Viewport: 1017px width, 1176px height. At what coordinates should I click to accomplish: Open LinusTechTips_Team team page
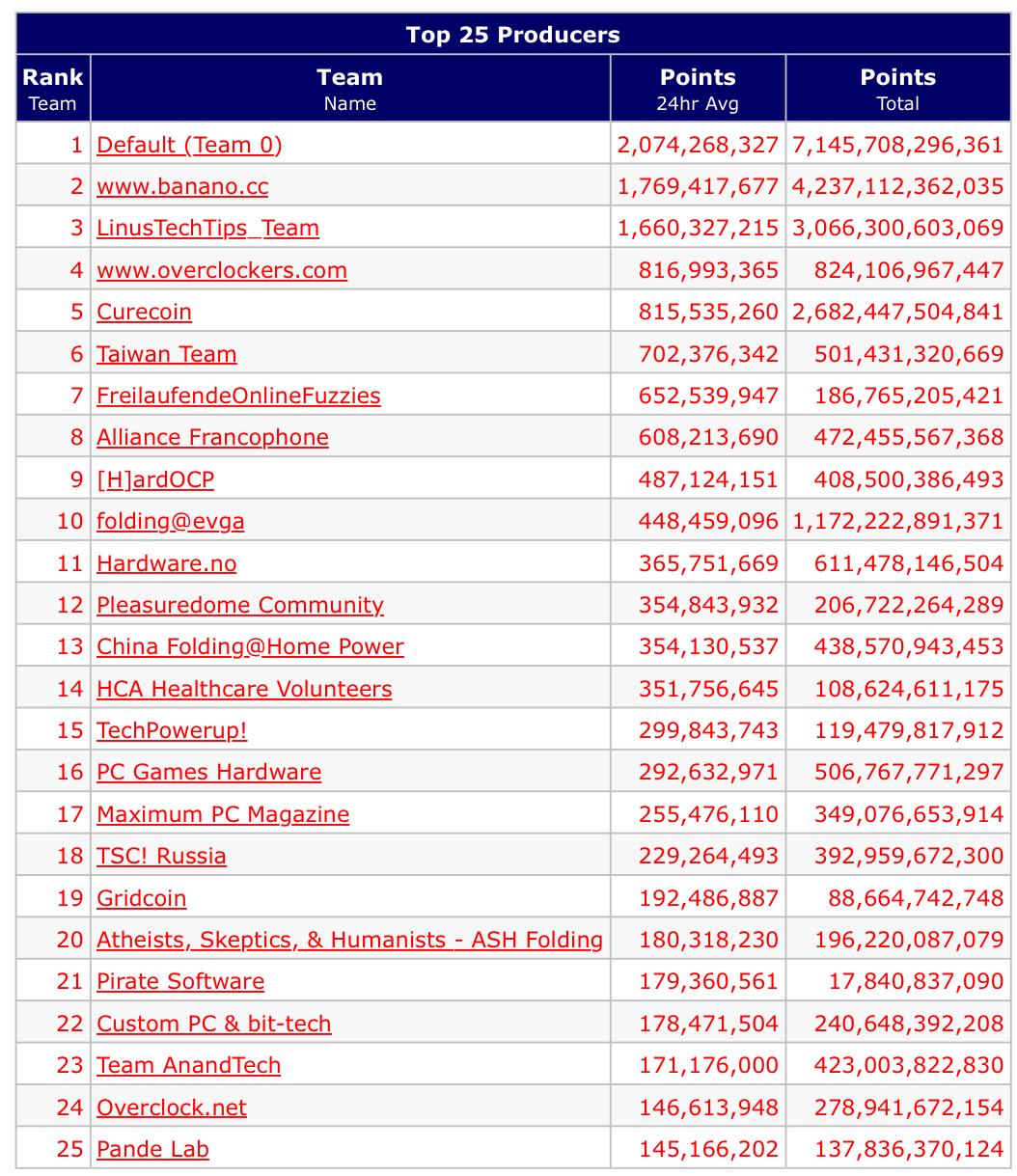(207, 229)
